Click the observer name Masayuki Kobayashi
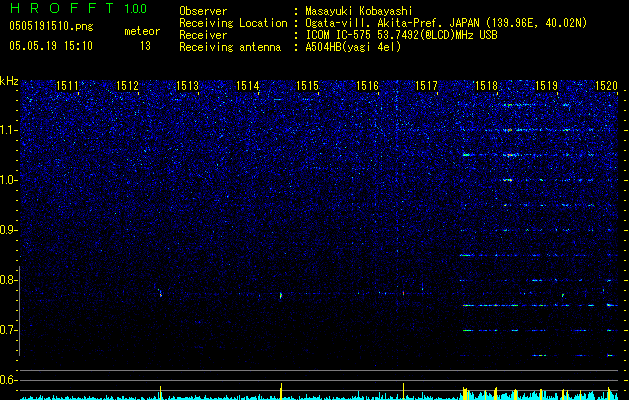 coord(359,11)
